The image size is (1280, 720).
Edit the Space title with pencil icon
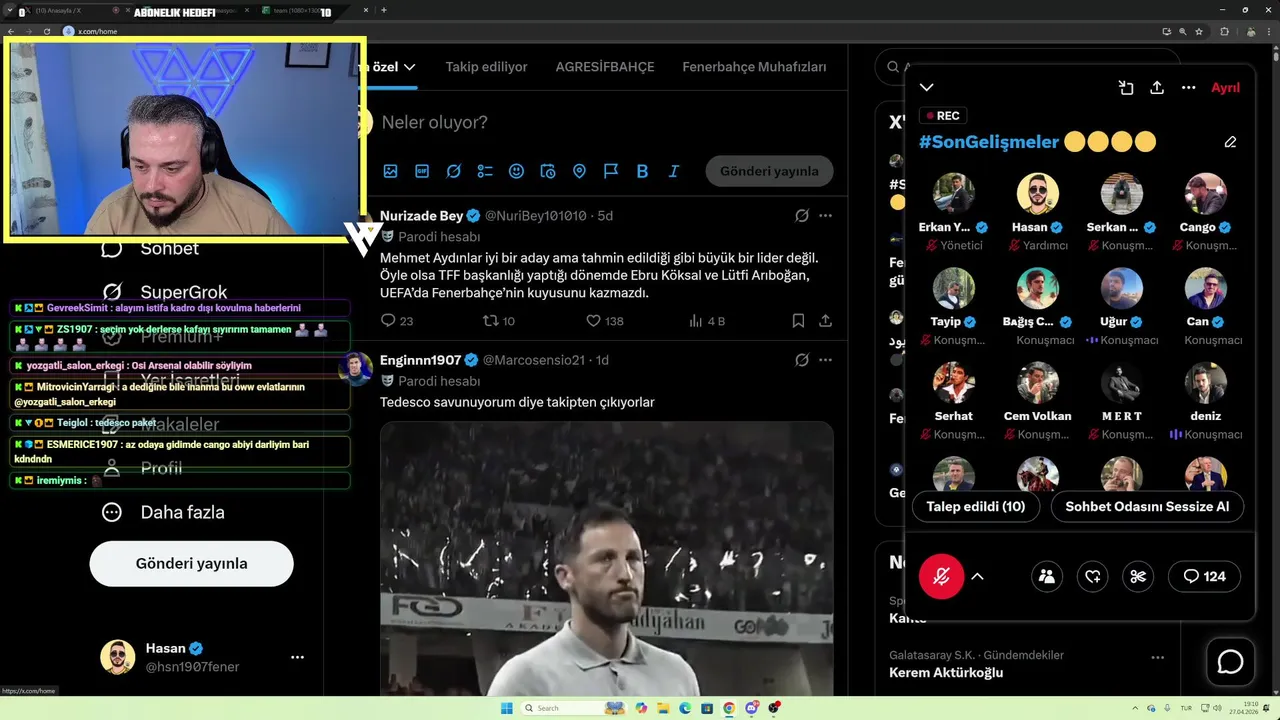[x=1230, y=142]
